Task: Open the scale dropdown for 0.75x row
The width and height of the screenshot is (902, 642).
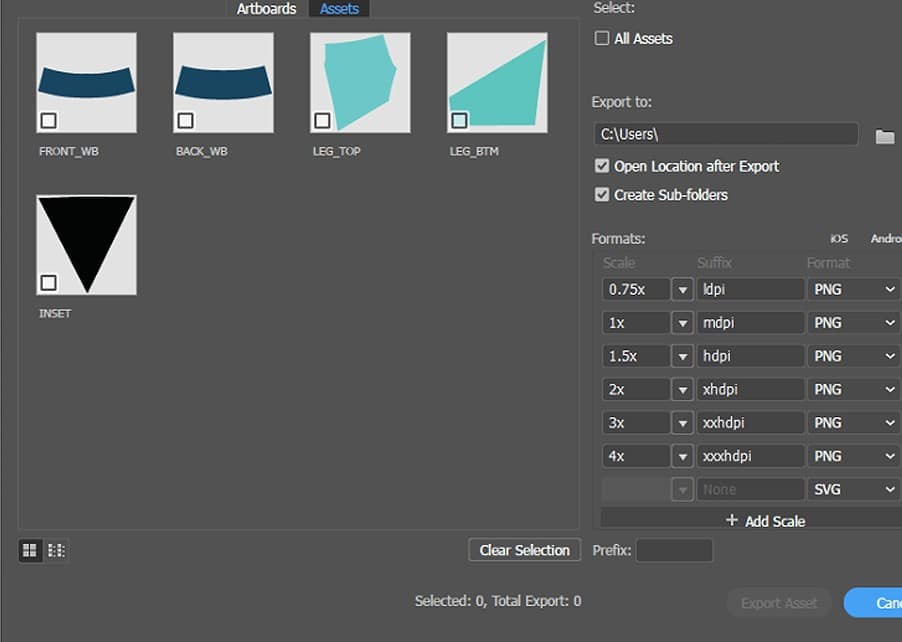Action: tap(682, 290)
